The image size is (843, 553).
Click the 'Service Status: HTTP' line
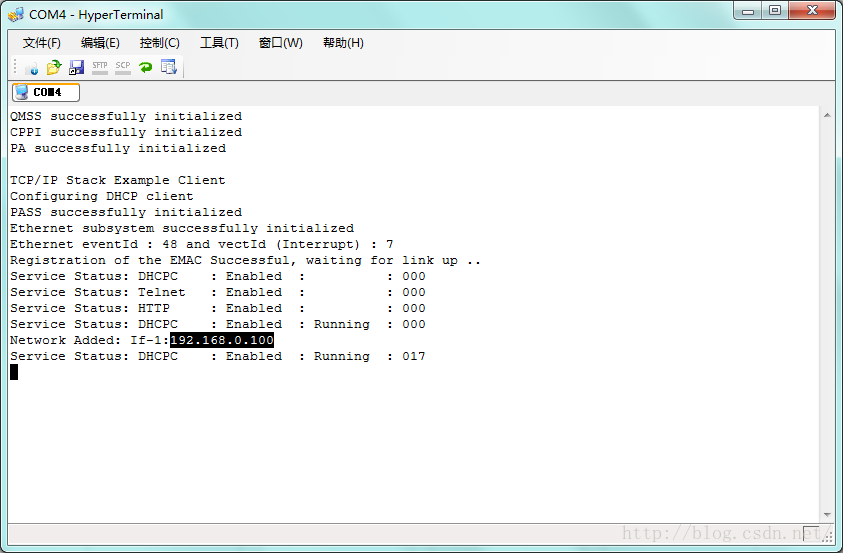[x=218, y=308]
